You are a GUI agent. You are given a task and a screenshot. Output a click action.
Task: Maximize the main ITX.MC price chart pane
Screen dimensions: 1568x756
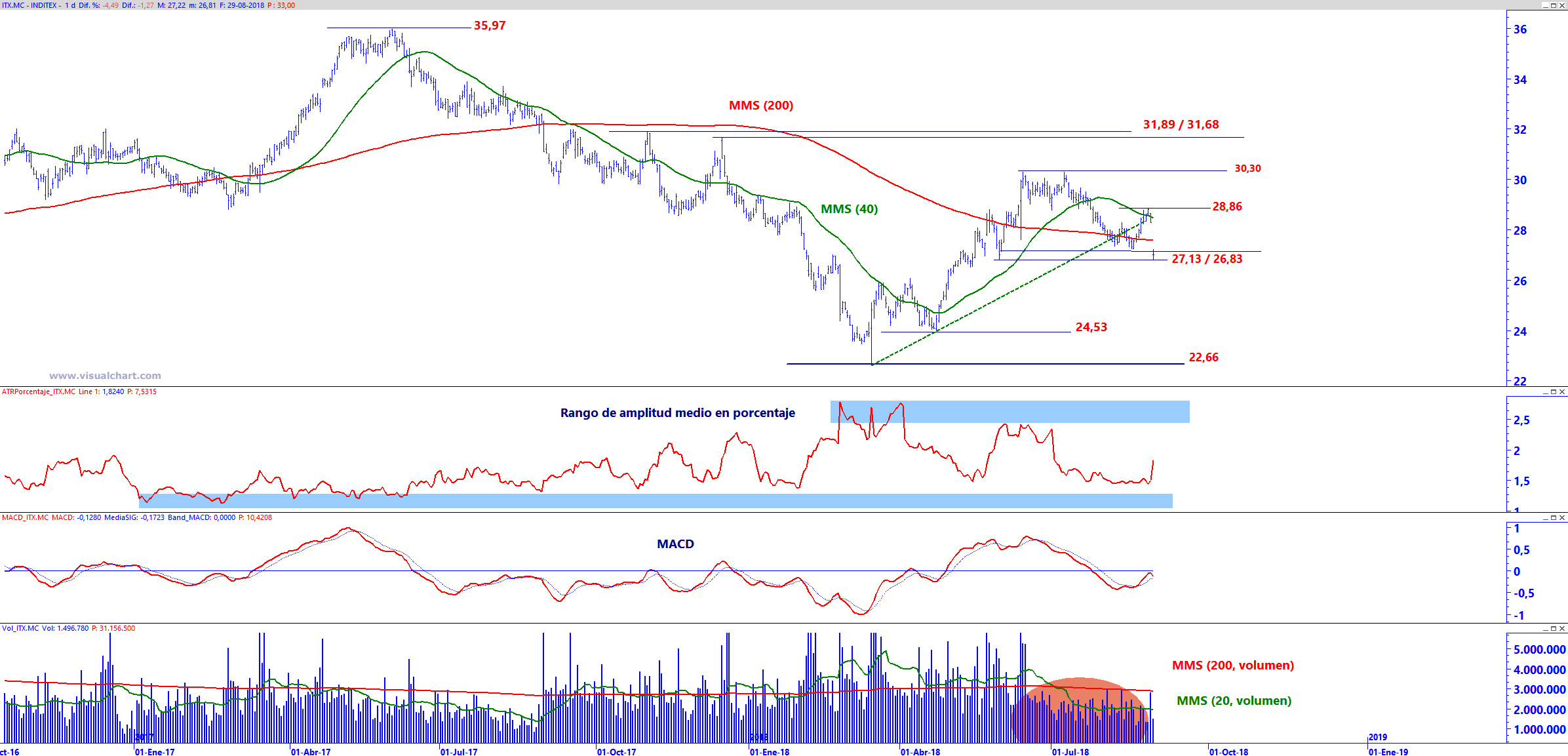pos(1553,5)
